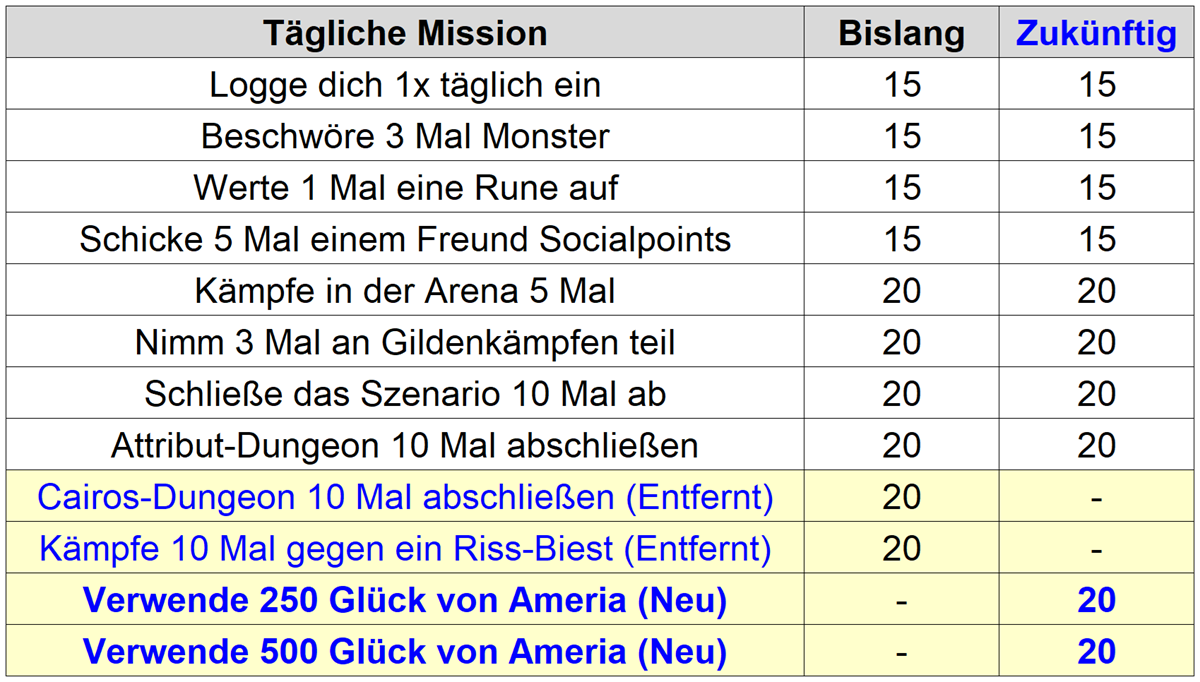Click 'Nimm 3 Mal an Gildenkämpfen teil'

(x=405, y=343)
